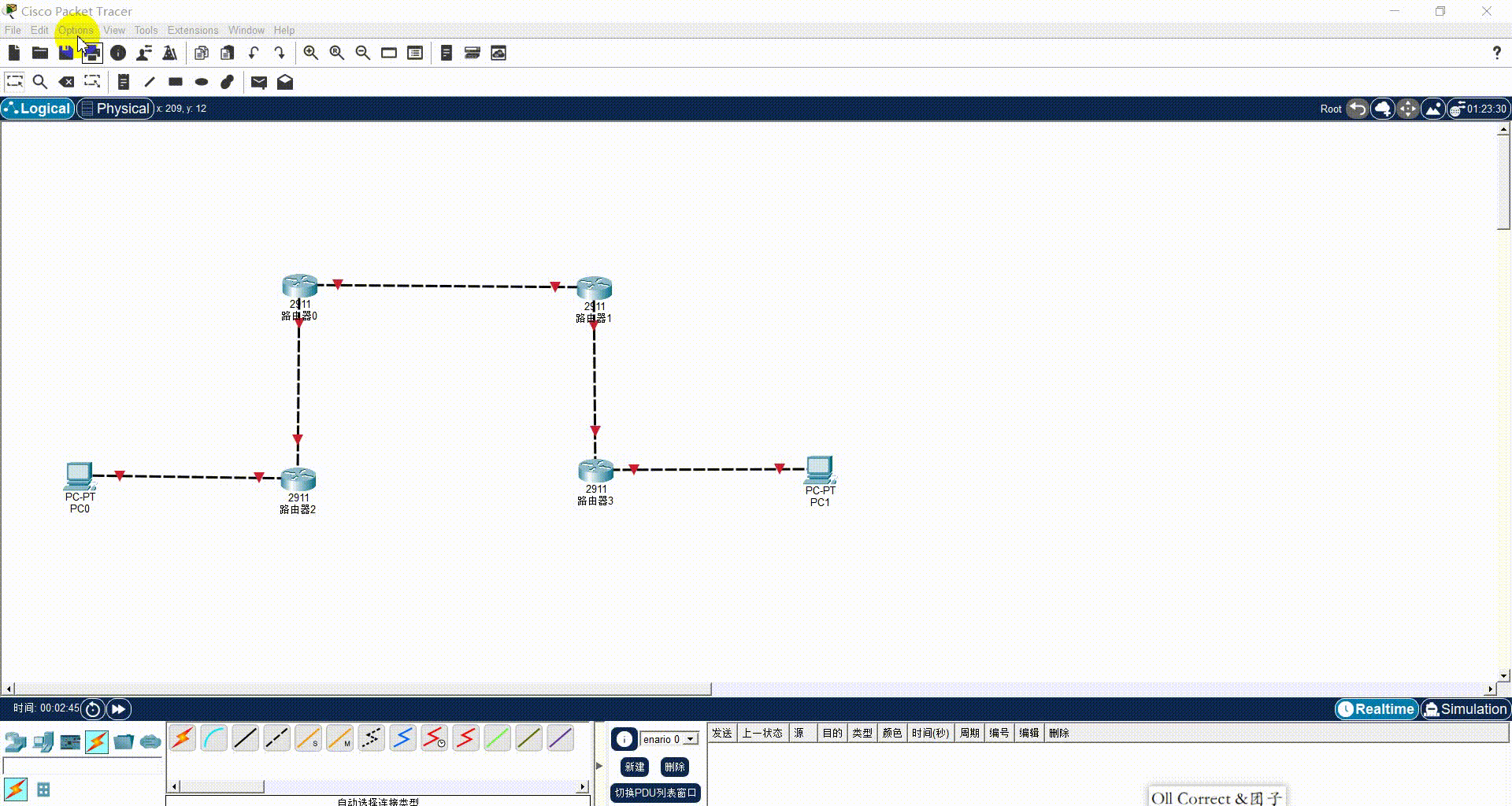Select the Connections device category
Screen dimensions: 1512x806
97,741
